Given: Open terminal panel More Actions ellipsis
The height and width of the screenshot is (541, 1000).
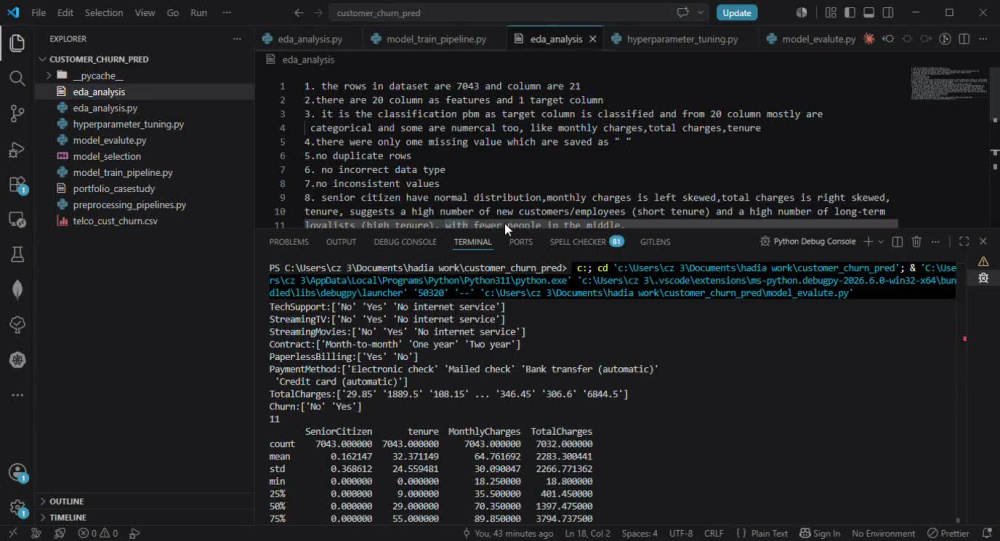Looking at the screenshot, I should point(936,242).
